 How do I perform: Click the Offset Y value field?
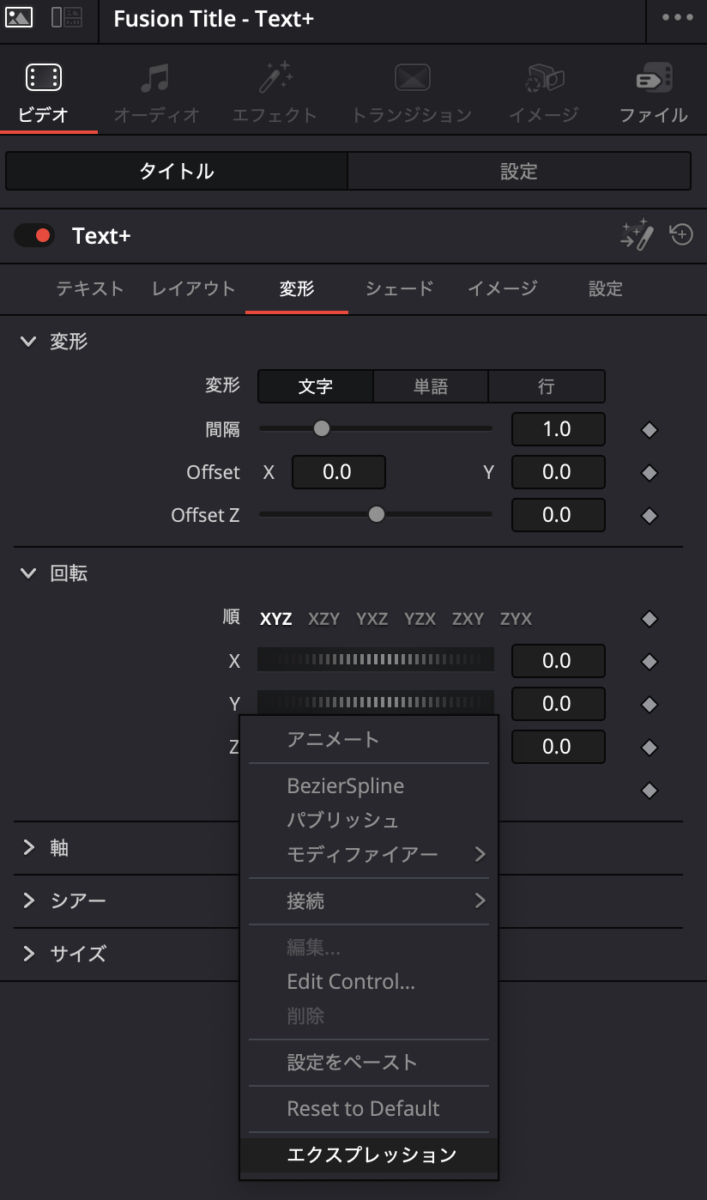click(x=558, y=472)
